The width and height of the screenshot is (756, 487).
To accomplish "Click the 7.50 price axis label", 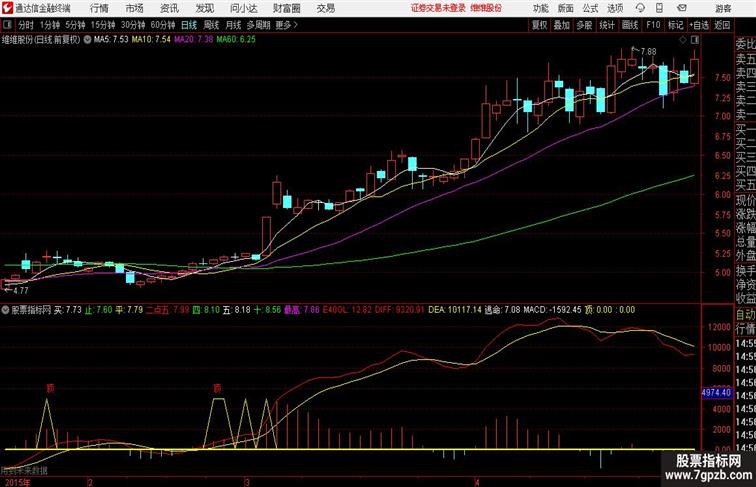I will click(x=723, y=78).
